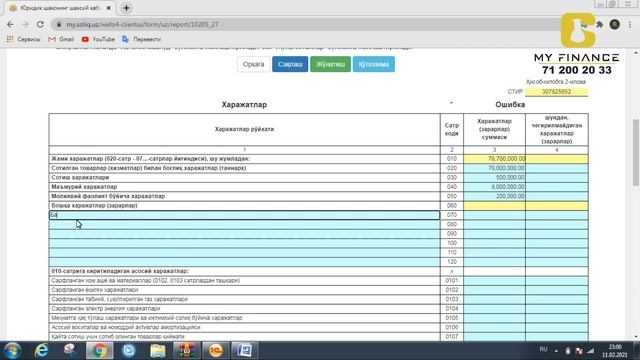Open the Перевести bookmark
This screenshot has height=360, width=640.
coord(141,39)
